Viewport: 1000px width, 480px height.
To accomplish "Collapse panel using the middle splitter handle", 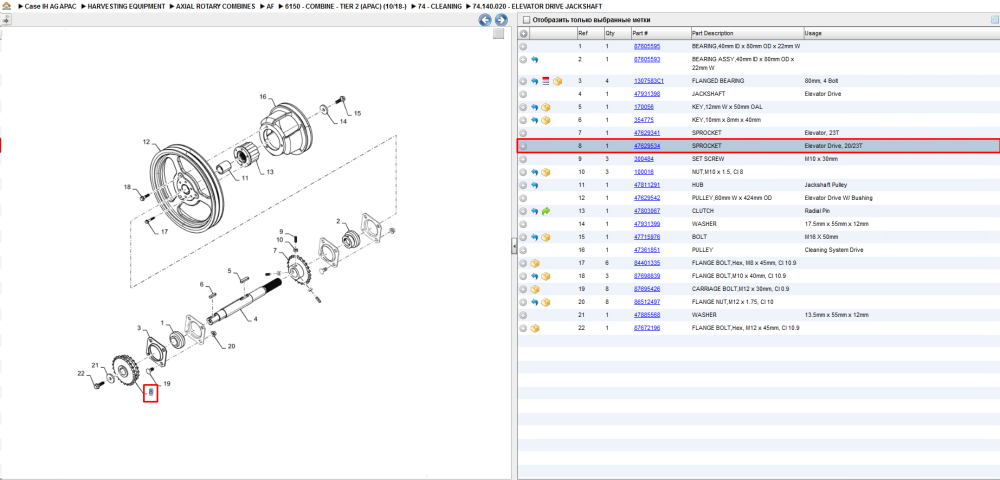I will pyautogui.click(x=514, y=248).
